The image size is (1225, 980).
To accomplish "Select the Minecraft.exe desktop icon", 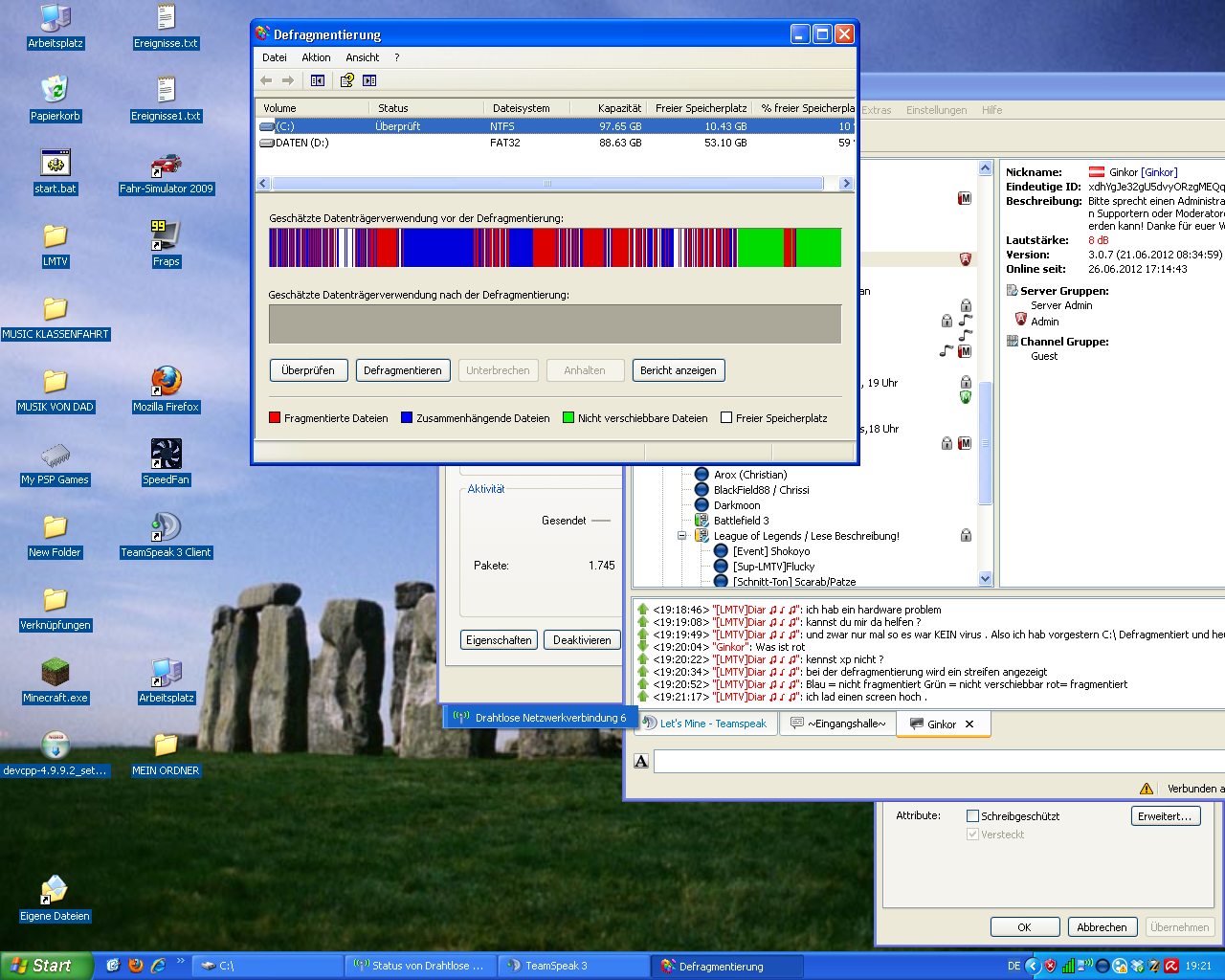I will tap(56, 673).
